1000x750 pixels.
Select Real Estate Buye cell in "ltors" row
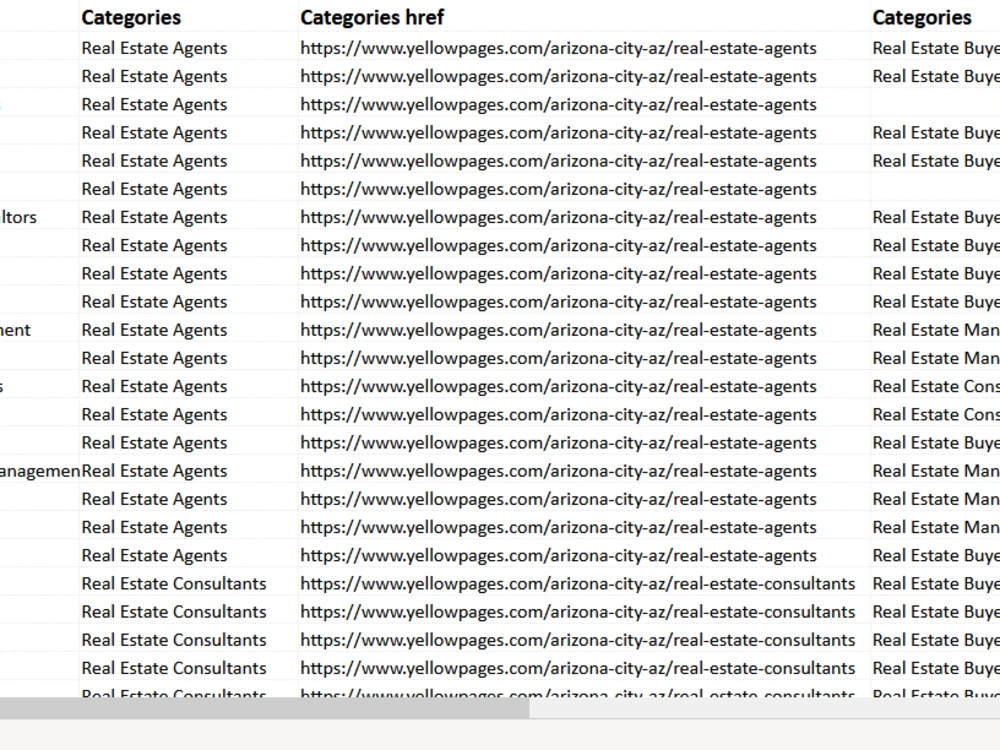coord(936,217)
